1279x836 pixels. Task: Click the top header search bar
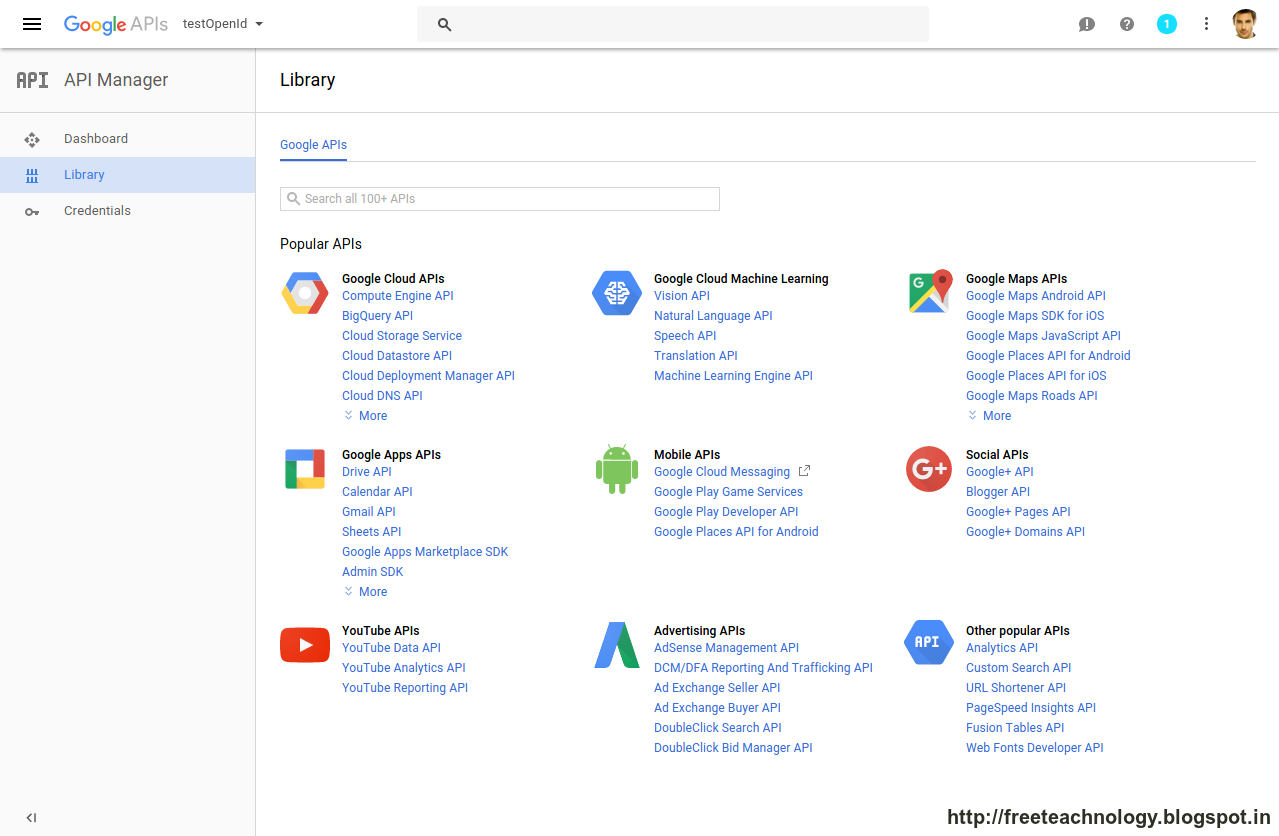tap(673, 24)
